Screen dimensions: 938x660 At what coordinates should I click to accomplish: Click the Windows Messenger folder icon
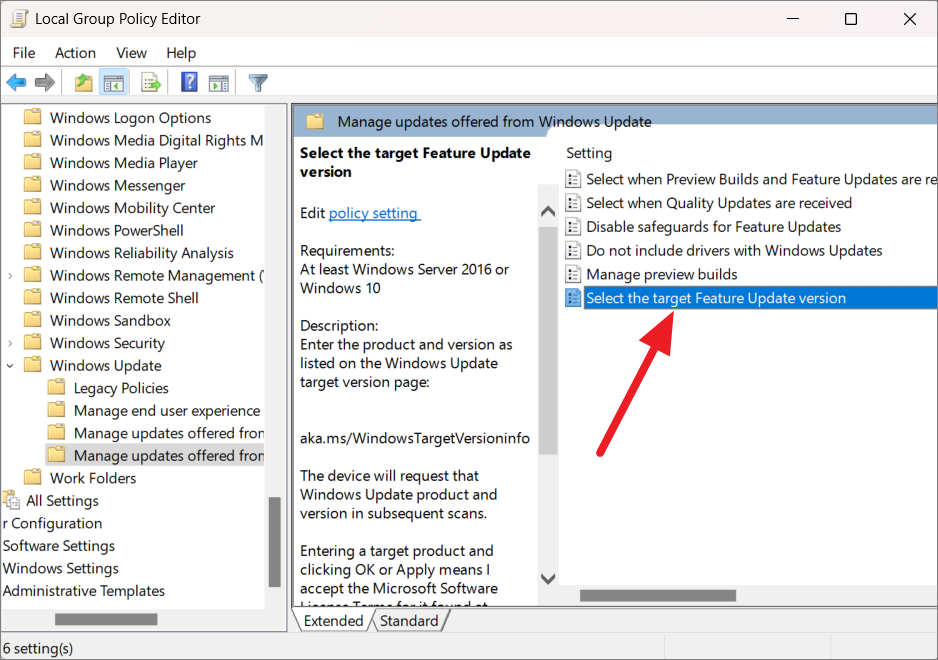tap(32, 185)
